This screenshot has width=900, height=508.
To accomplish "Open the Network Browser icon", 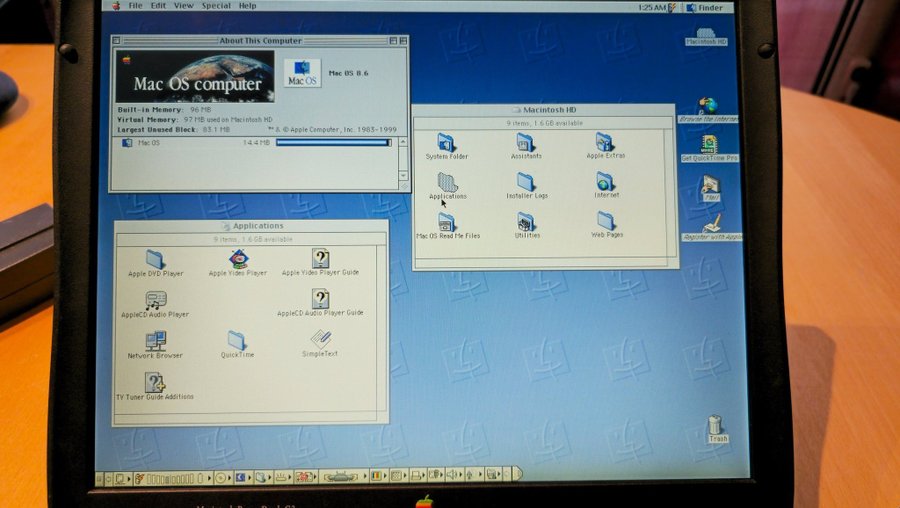I will [x=155, y=342].
